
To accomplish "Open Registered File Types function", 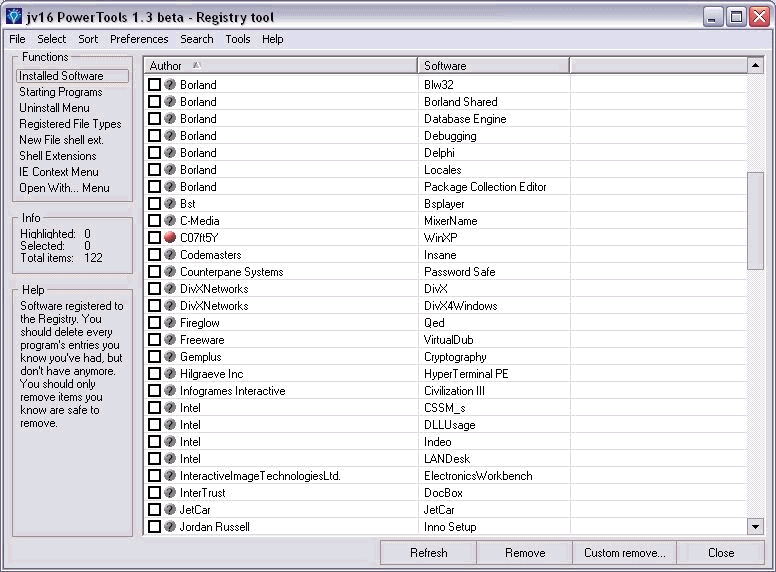I will (x=70, y=124).
